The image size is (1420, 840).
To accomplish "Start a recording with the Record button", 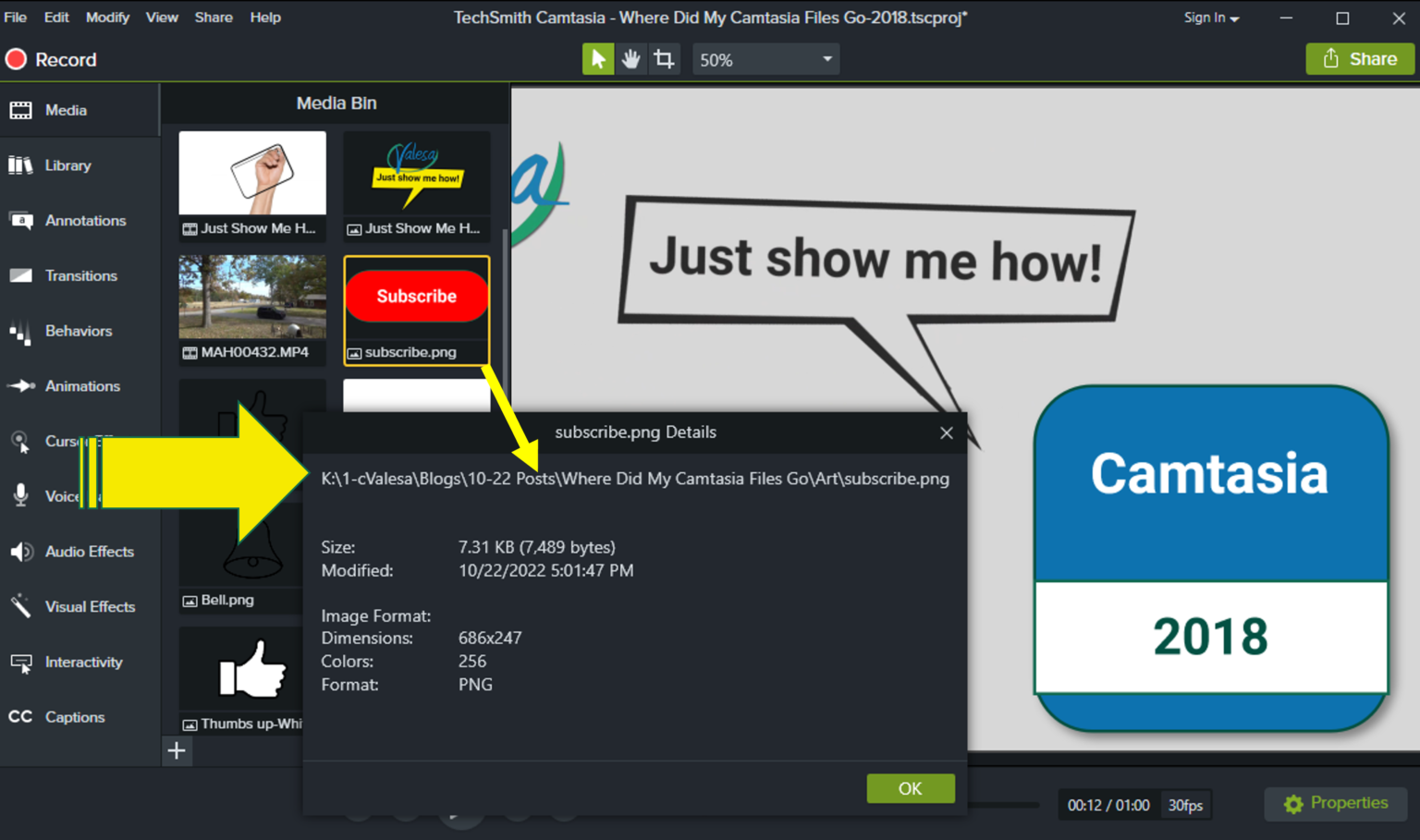I will click(51, 58).
